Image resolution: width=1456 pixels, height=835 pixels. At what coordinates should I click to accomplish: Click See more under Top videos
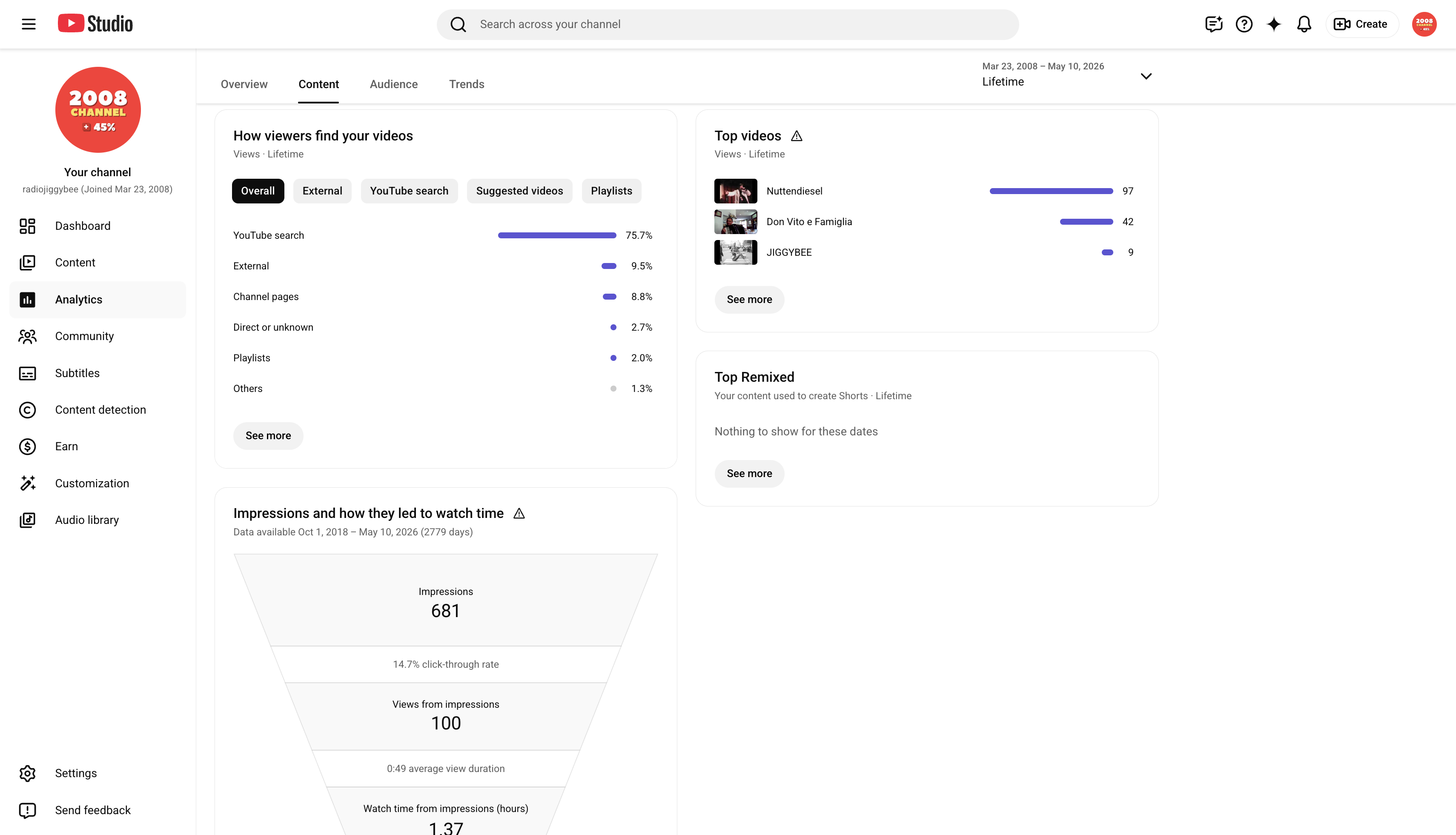click(749, 299)
